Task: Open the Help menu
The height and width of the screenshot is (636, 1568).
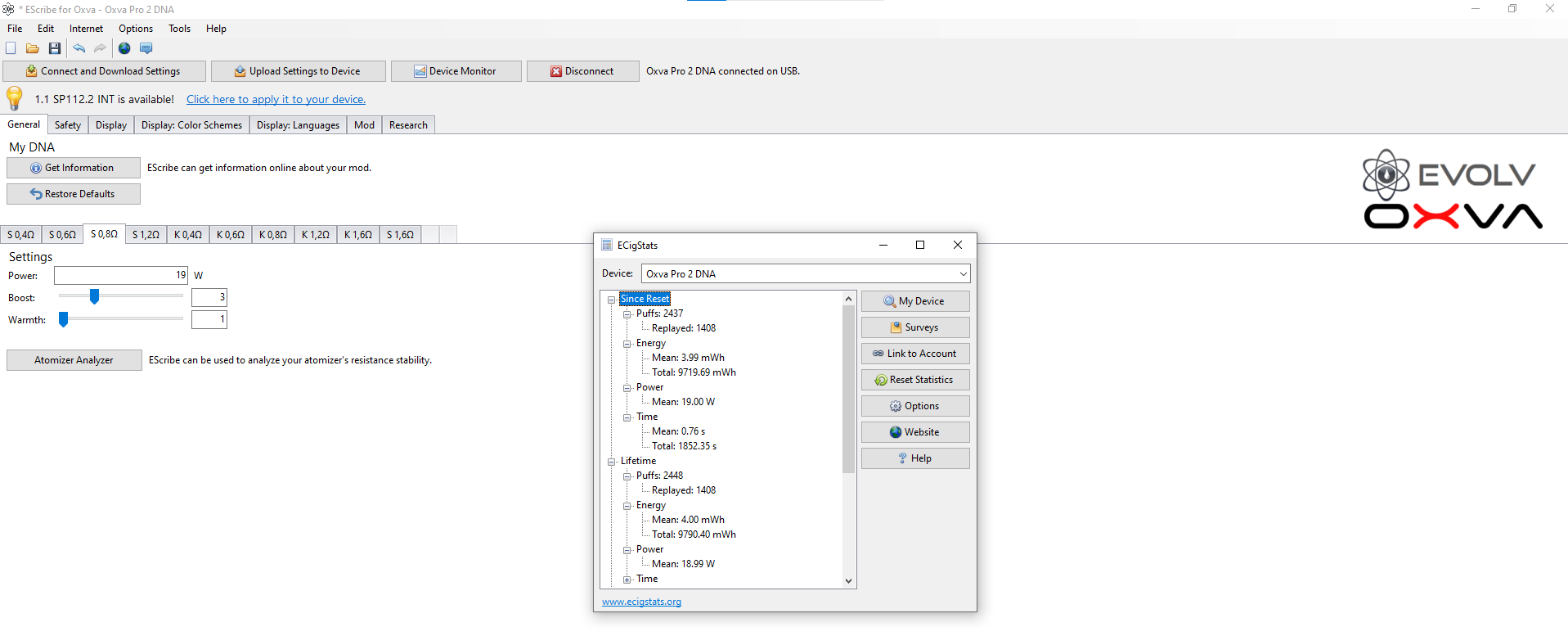Action: 216,29
